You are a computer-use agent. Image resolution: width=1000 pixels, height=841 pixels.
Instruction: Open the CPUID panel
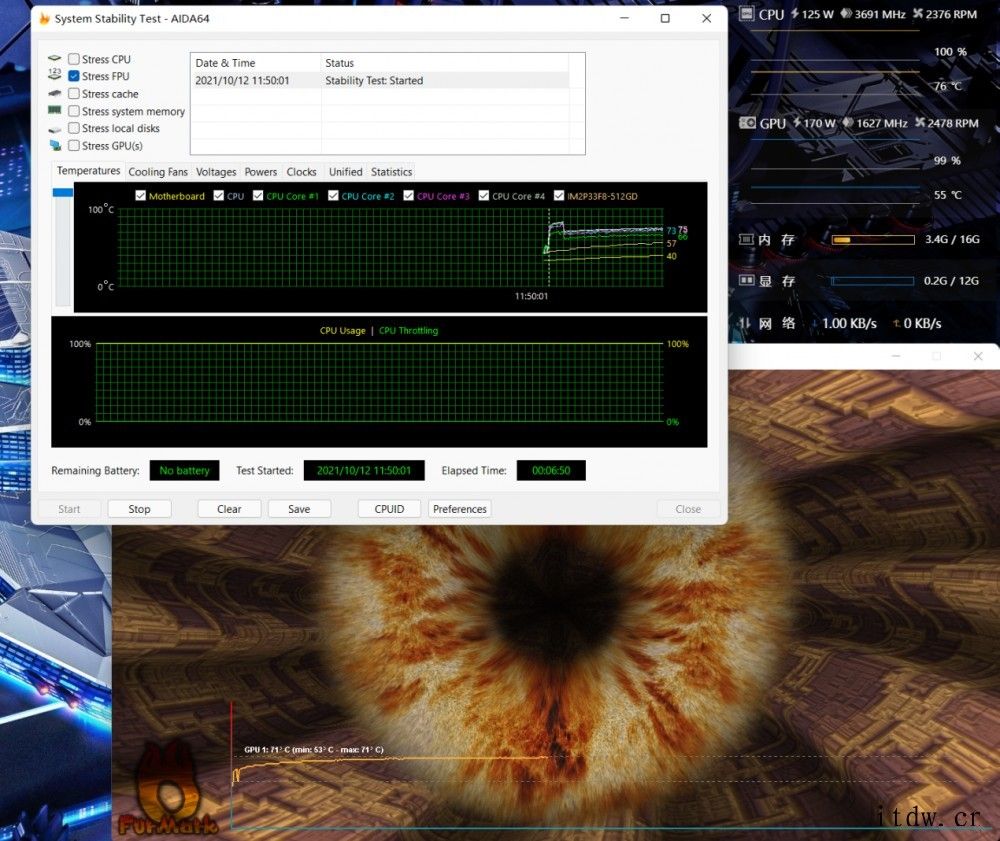(x=389, y=509)
